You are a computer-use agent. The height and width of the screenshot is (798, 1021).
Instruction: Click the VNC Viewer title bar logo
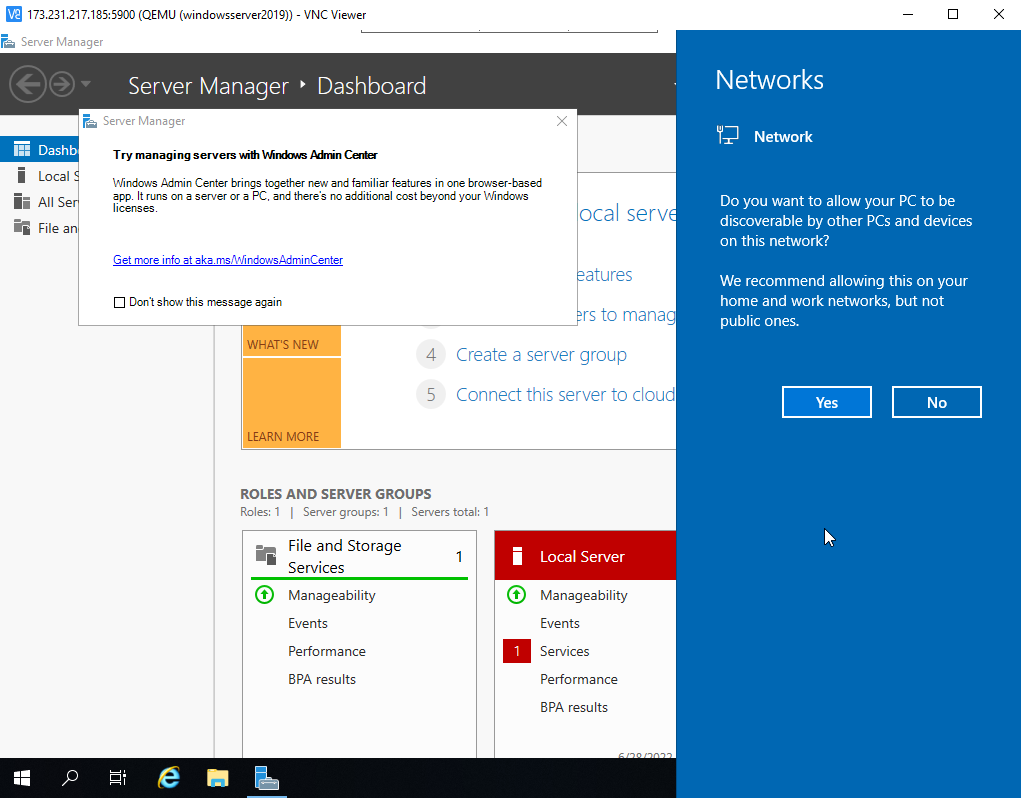point(13,14)
